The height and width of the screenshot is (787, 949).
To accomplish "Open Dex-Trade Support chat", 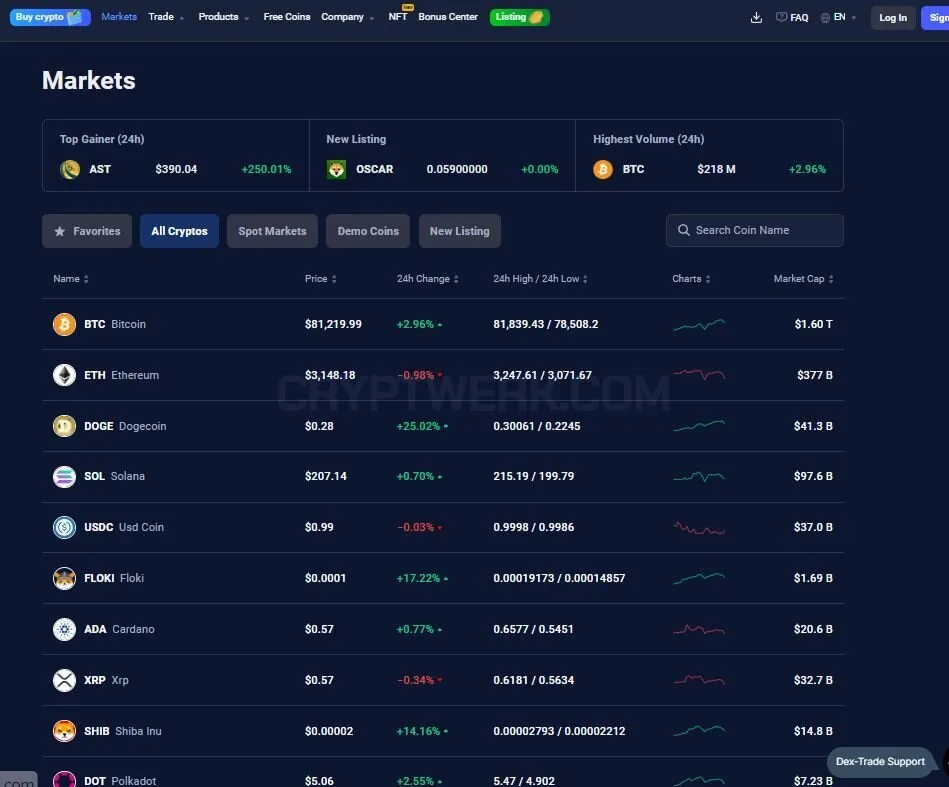I will coord(880,762).
